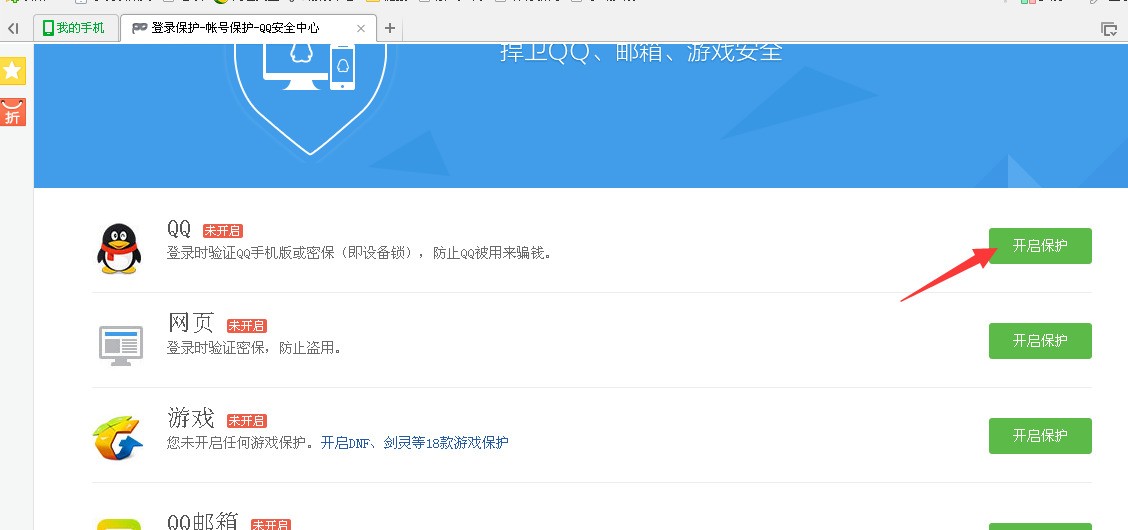This screenshot has height=530, width=1128.
Task: Click the restore tabs icon at right
Action: click(1109, 29)
